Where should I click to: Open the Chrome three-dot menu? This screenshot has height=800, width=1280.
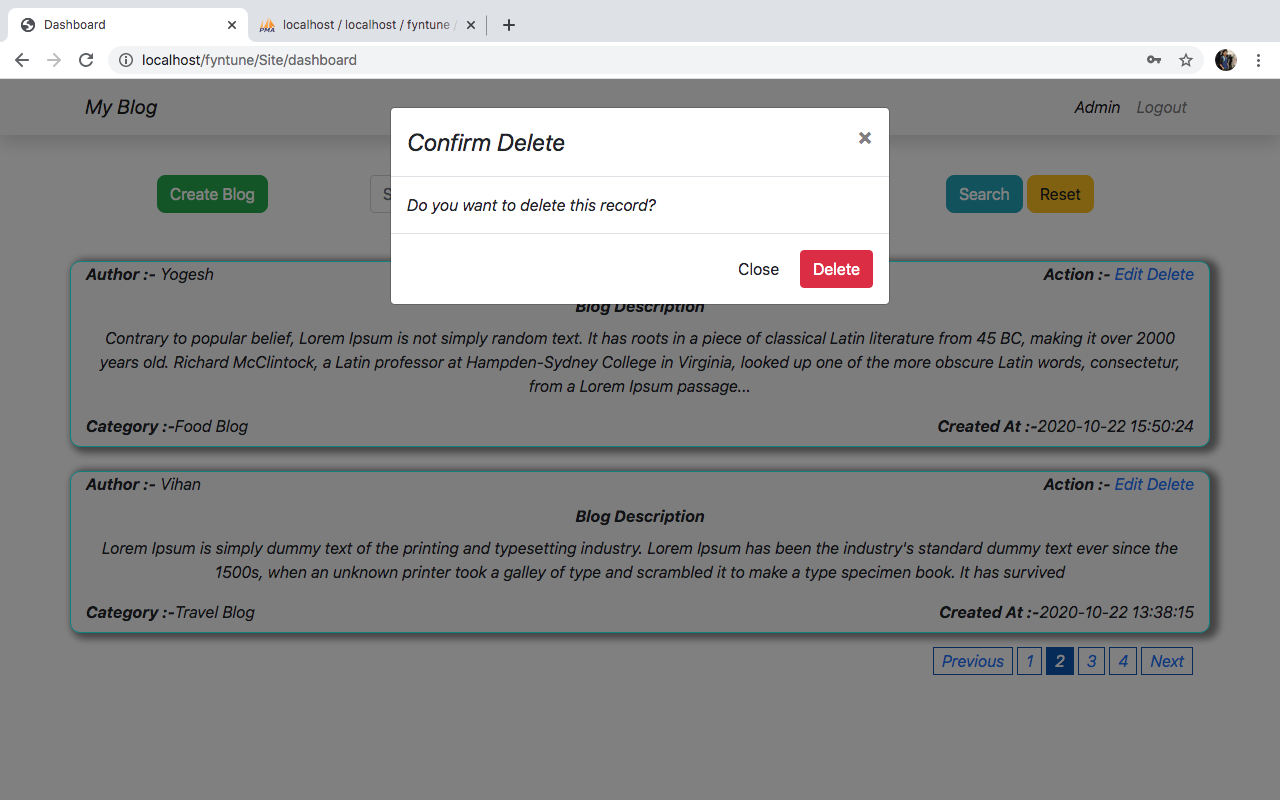tap(1258, 60)
